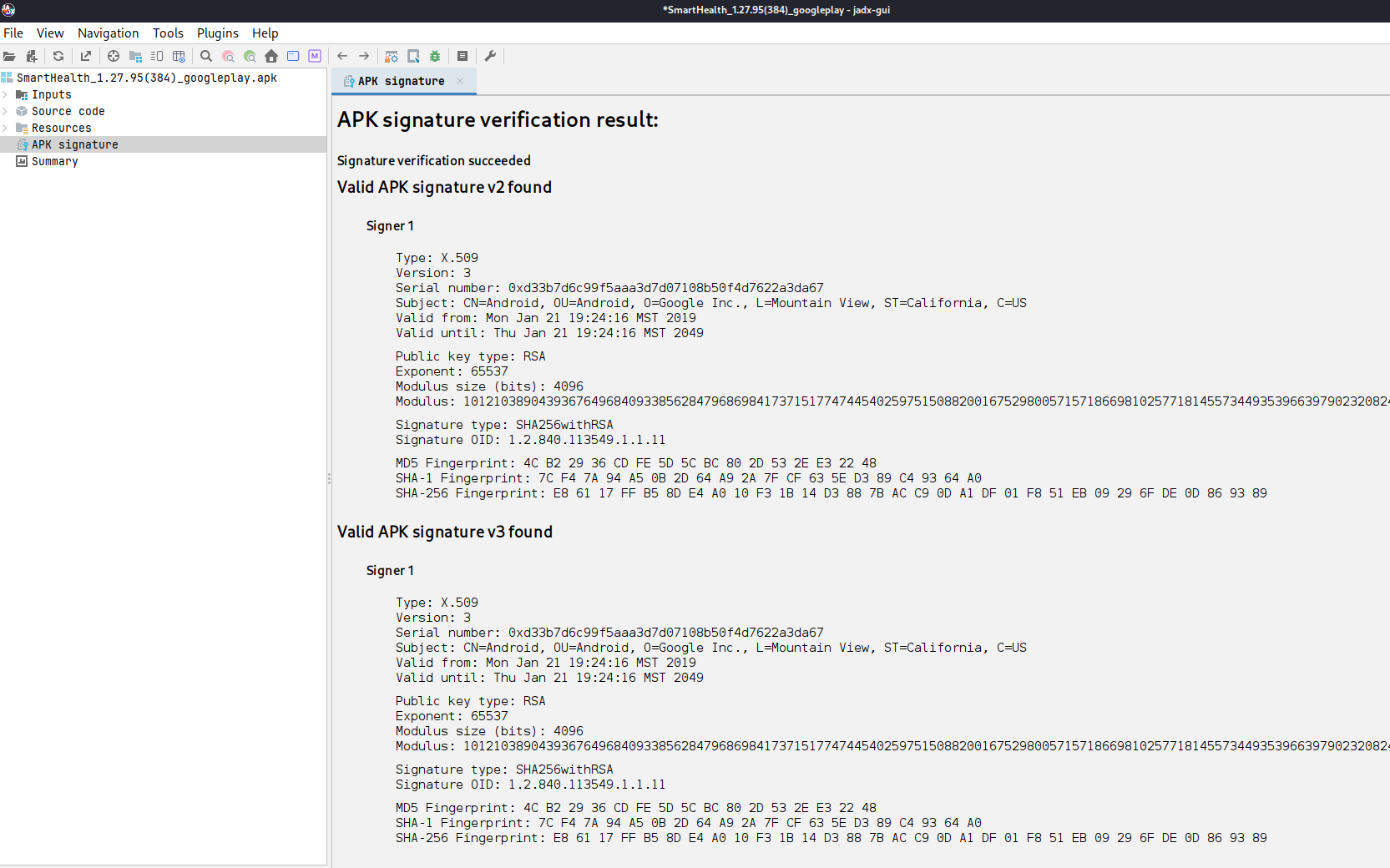Click the application class icon
This screenshot has width=1390, height=868.
[x=293, y=56]
